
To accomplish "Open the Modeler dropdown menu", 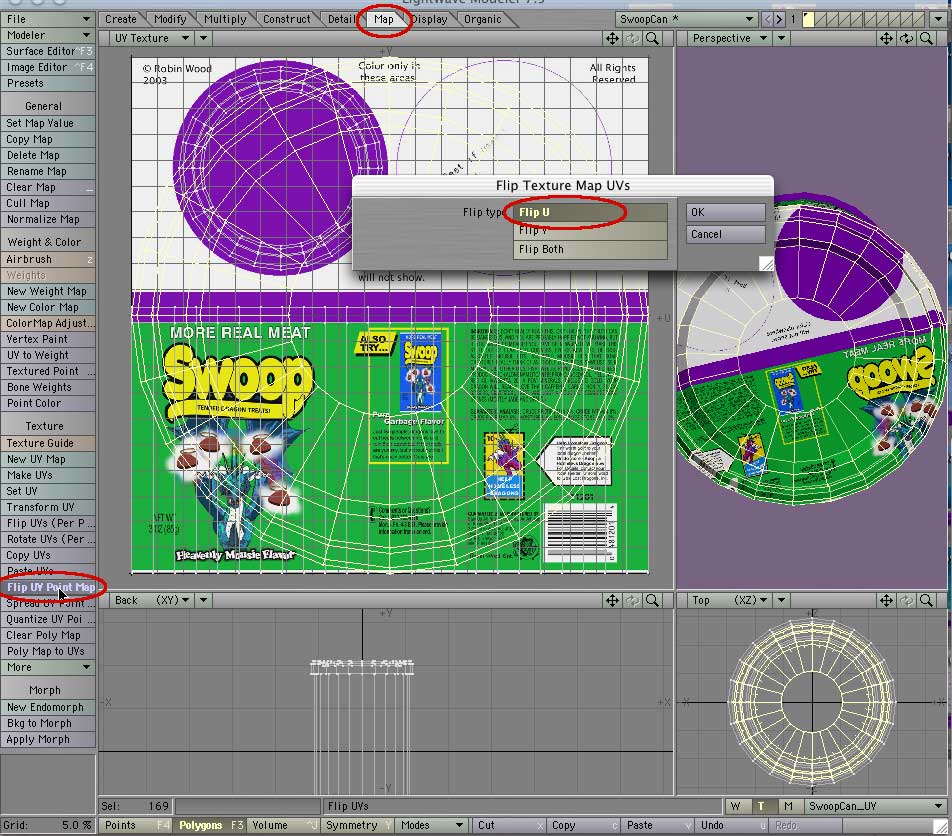I will 48,35.
